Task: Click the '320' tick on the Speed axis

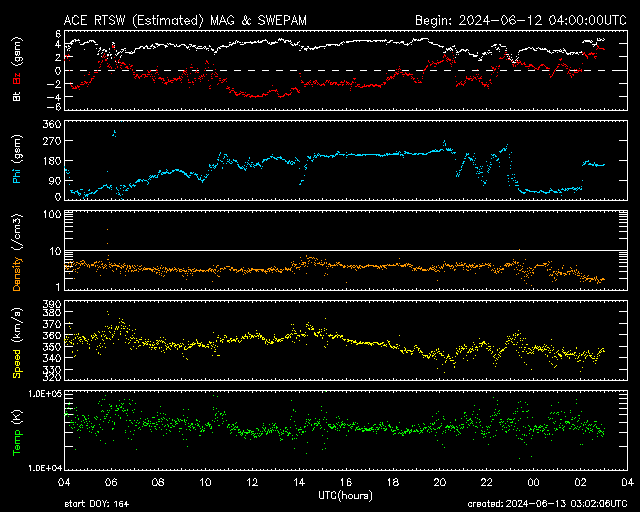Action: pos(52,377)
